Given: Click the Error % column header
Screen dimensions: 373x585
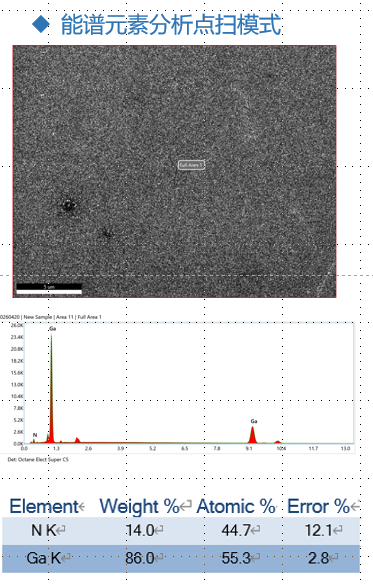Looking at the screenshot, I should [x=319, y=506].
